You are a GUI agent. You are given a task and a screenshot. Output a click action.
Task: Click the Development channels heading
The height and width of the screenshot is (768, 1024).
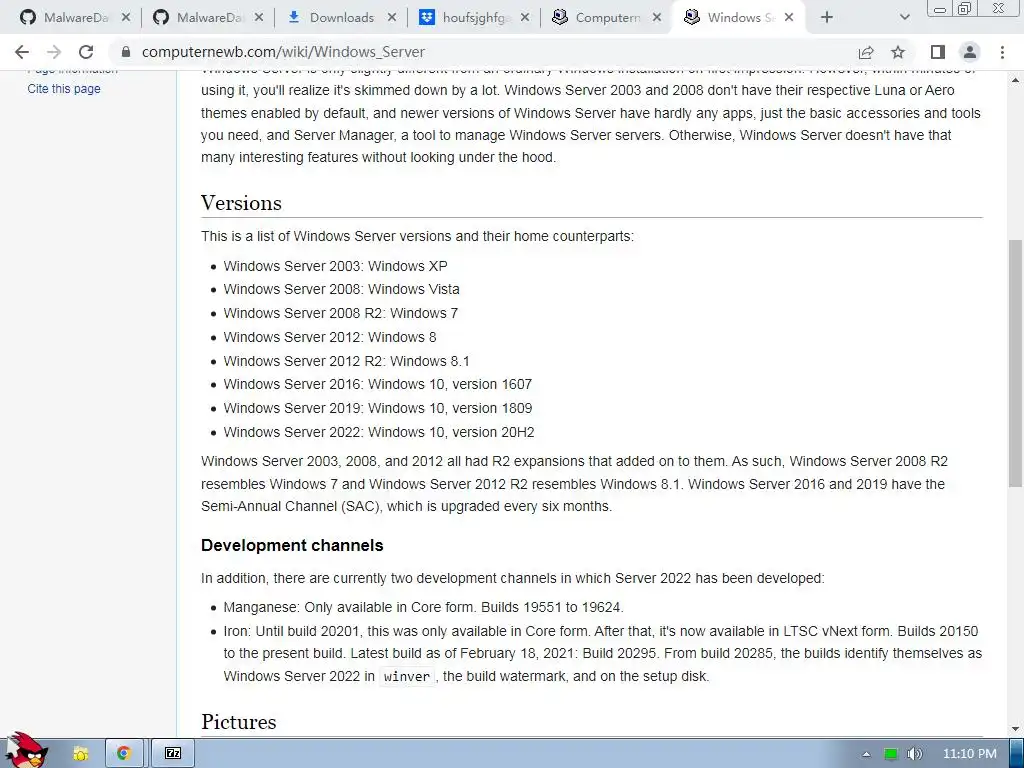click(x=292, y=545)
